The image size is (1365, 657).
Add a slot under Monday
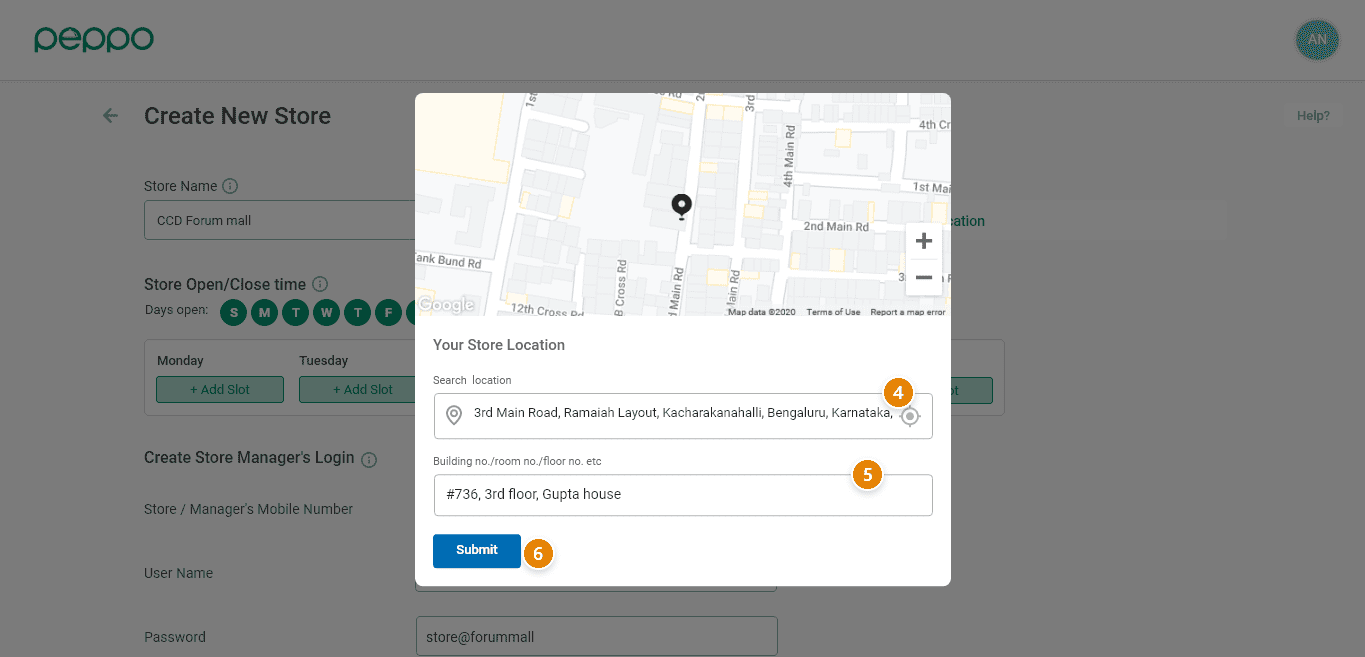(x=220, y=390)
